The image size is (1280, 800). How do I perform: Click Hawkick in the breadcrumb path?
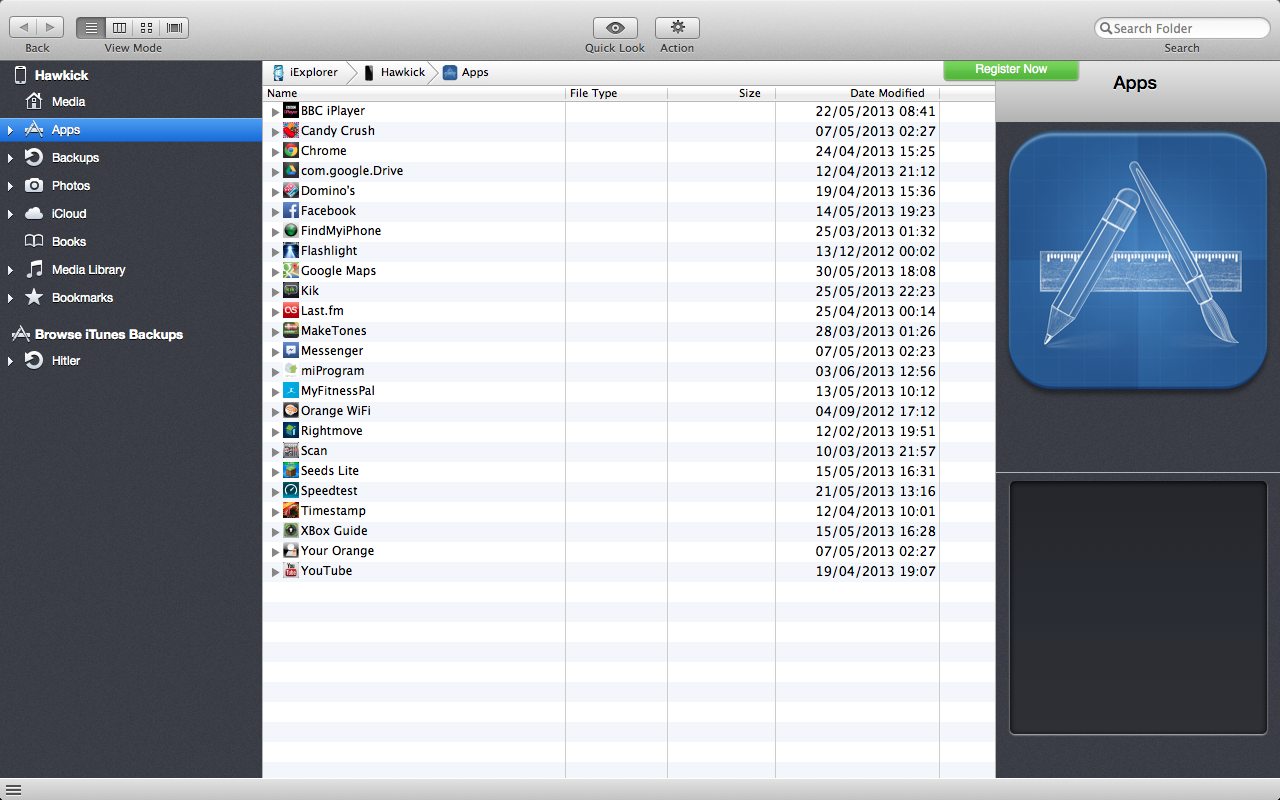(x=395, y=72)
